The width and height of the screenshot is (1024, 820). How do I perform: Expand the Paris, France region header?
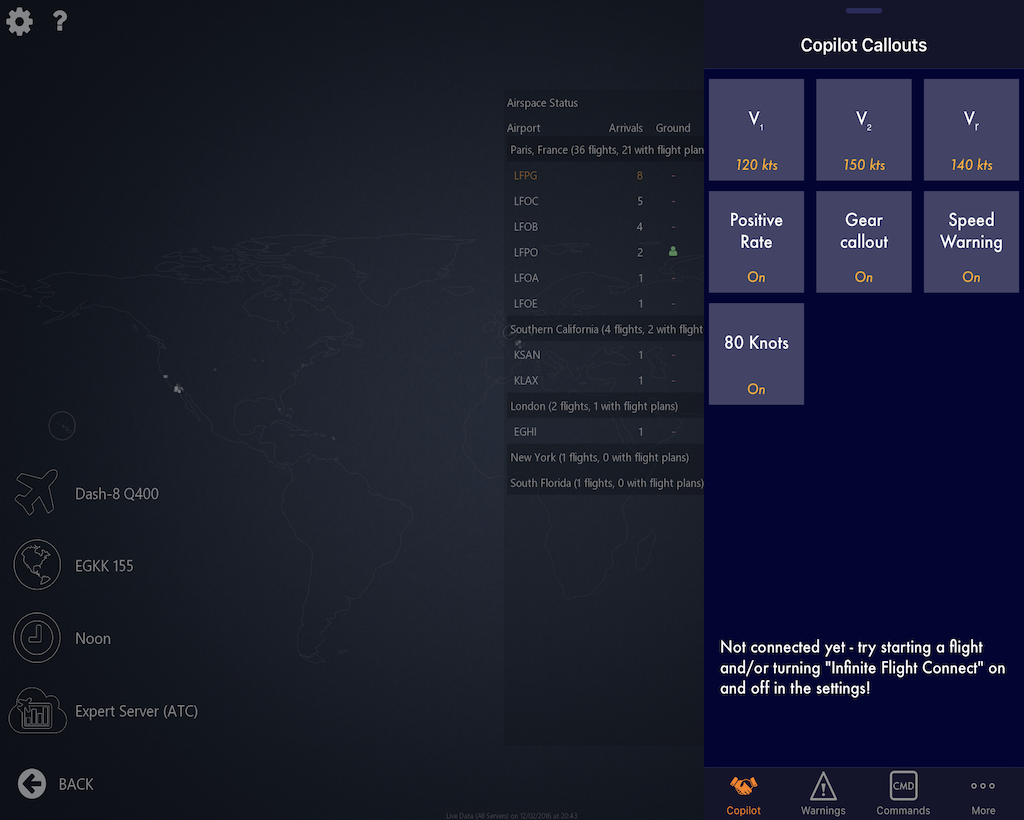click(x=605, y=150)
